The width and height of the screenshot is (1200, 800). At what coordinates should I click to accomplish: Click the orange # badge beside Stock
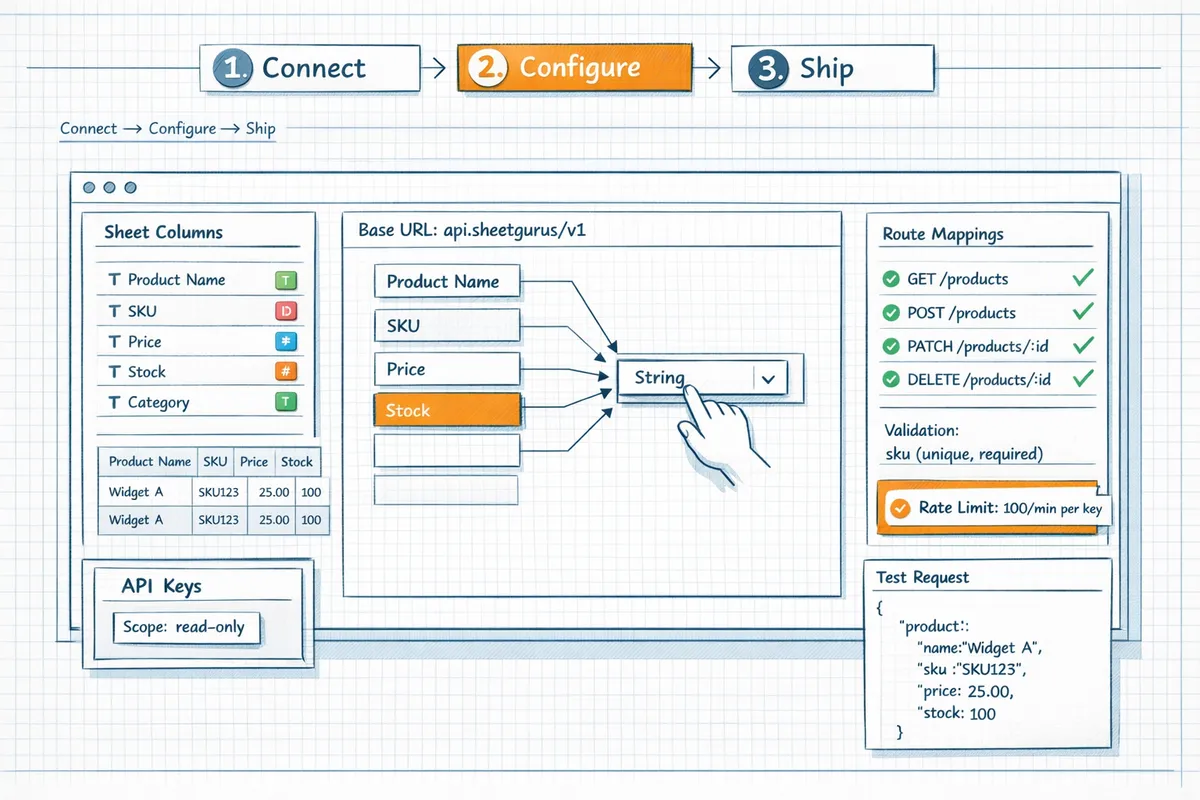[285, 371]
